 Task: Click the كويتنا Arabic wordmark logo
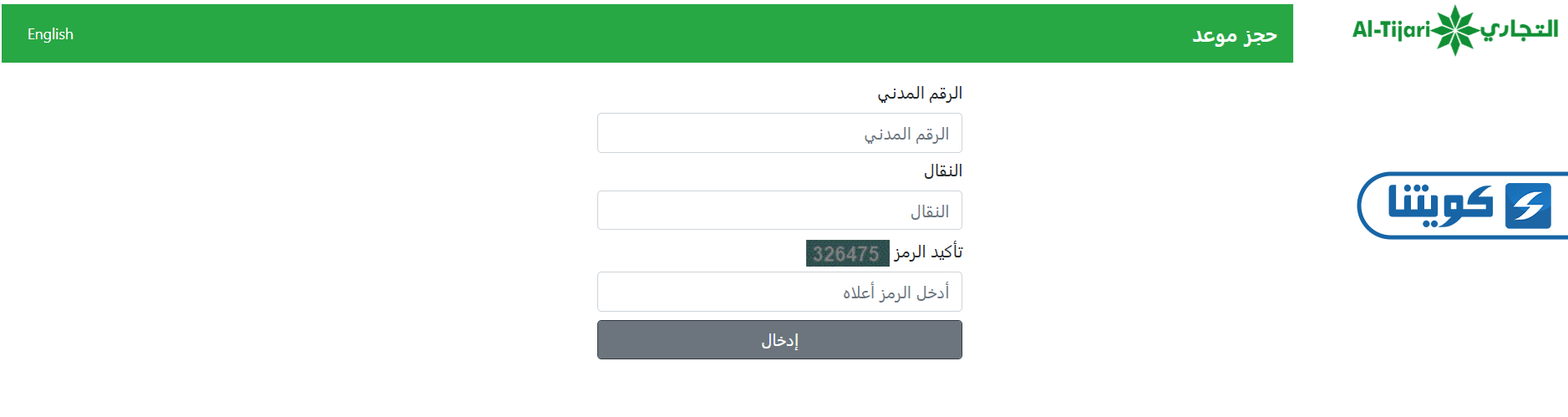[1440, 204]
